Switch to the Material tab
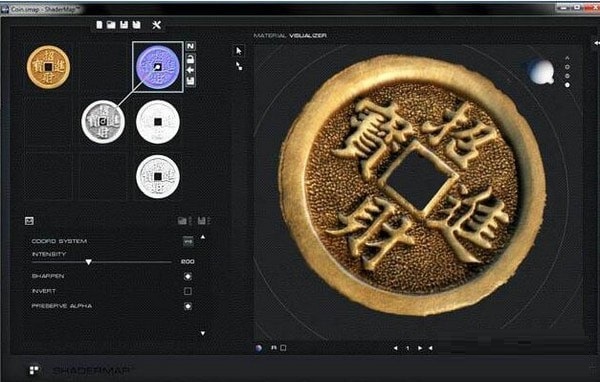Viewport: 600px width, 382px height. tap(270, 36)
